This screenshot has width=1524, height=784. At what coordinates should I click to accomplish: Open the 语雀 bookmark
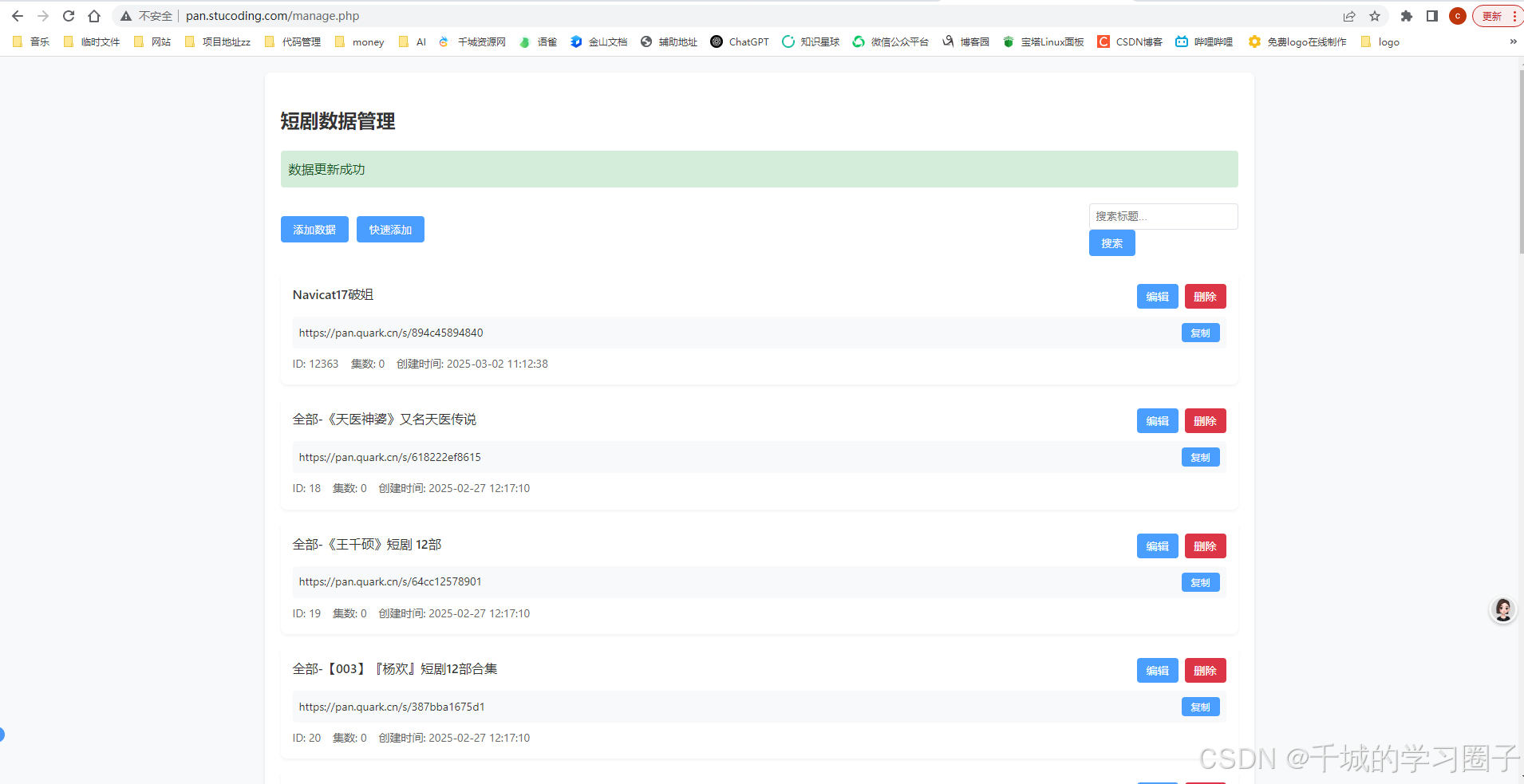pyautogui.click(x=538, y=41)
